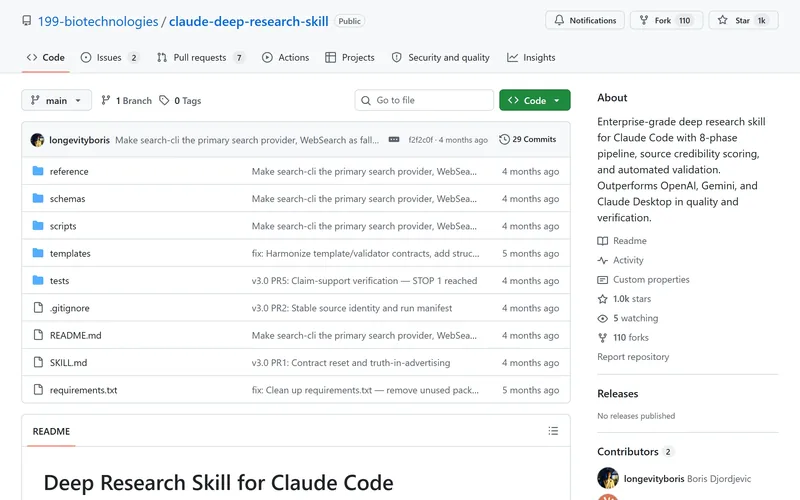Open commit 'fix: Clean up requirements.txt'
The width and height of the screenshot is (800, 500).
(365, 390)
